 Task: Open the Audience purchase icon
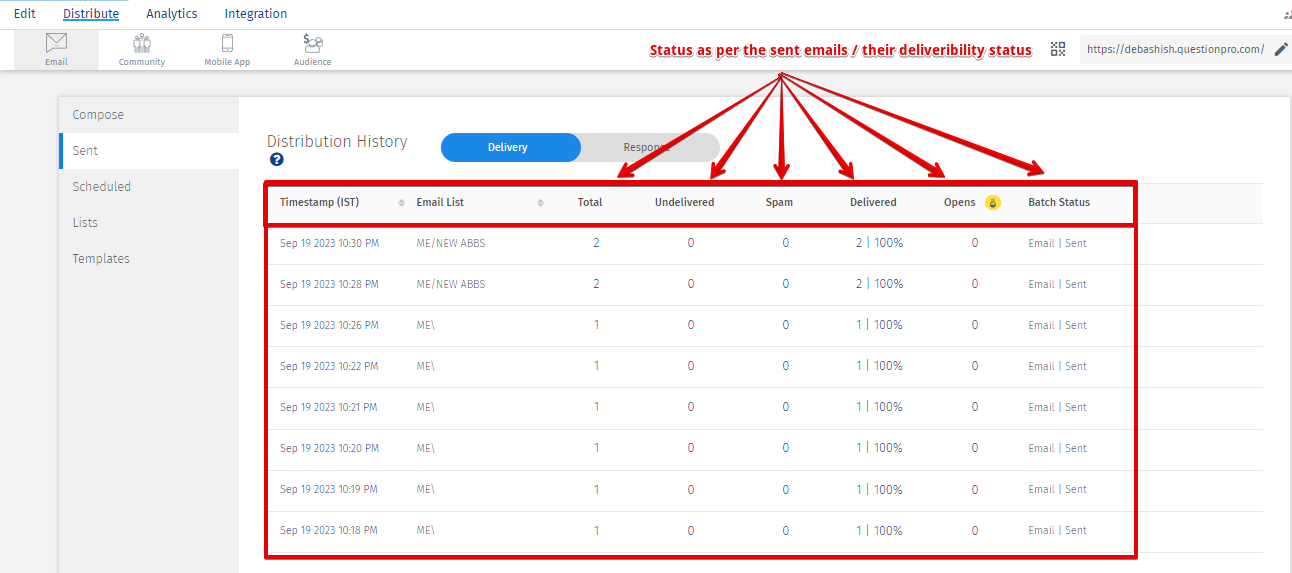(313, 49)
